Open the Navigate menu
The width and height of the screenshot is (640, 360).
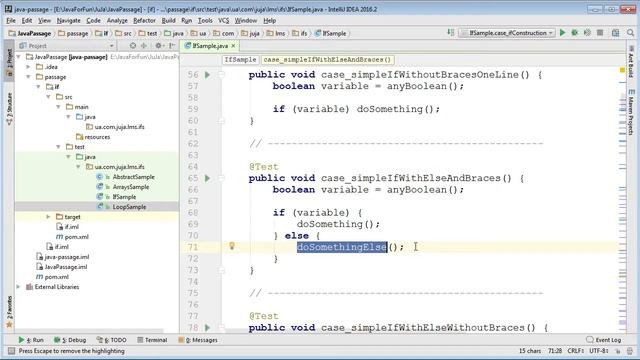[x=69, y=20]
